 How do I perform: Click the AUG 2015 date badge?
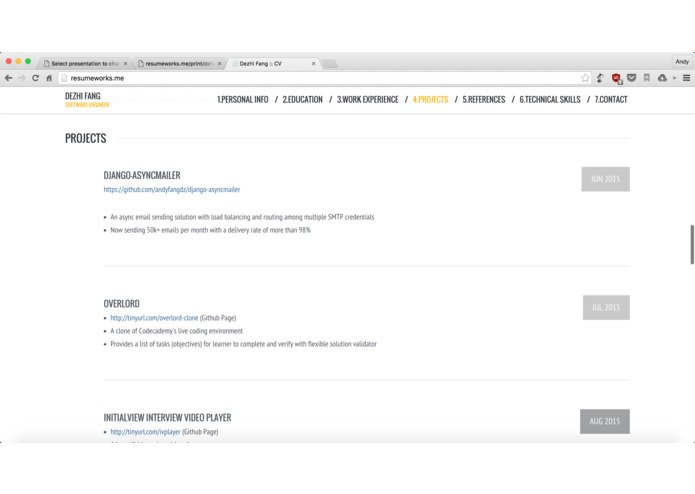[x=605, y=421]
